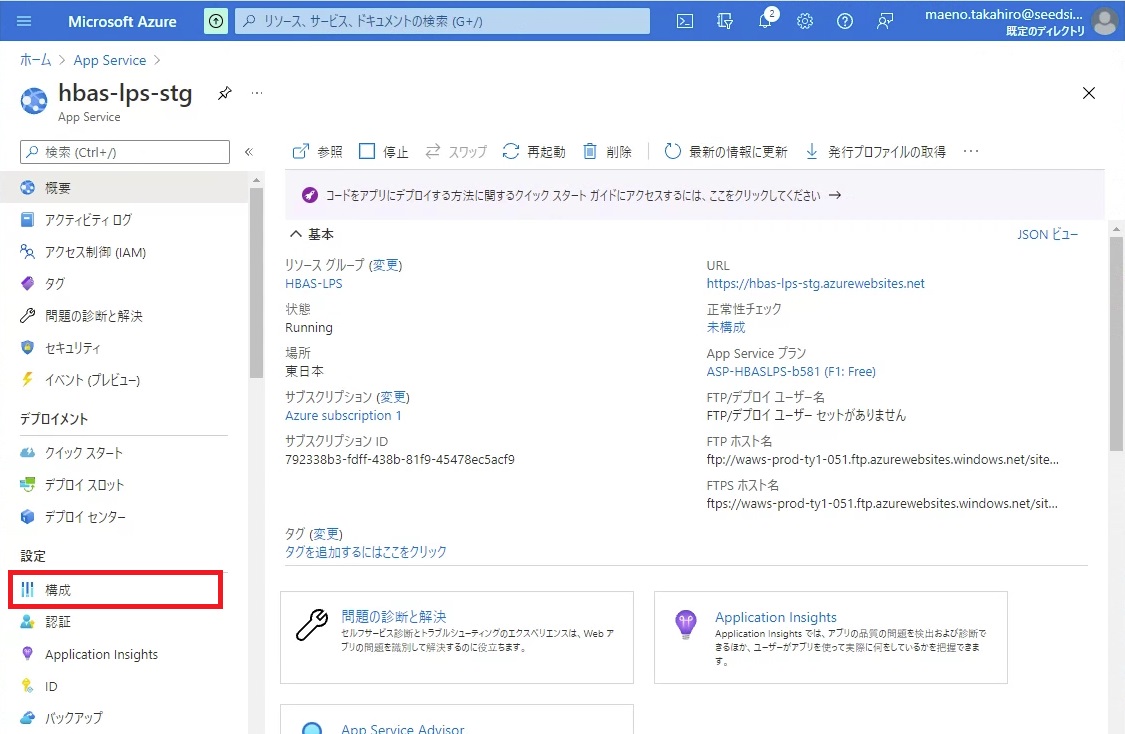Open the toolbar overflow ellipsis menu
This screenshot has height=734, width=1125.
(x=970, y=152)
